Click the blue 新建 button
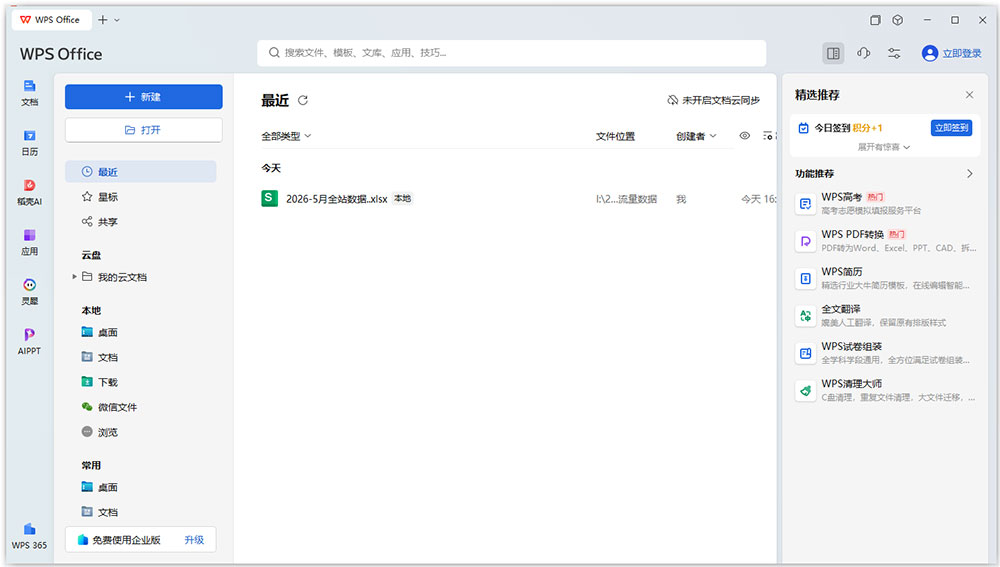1000x567 pixels. (x=143, y=96)
